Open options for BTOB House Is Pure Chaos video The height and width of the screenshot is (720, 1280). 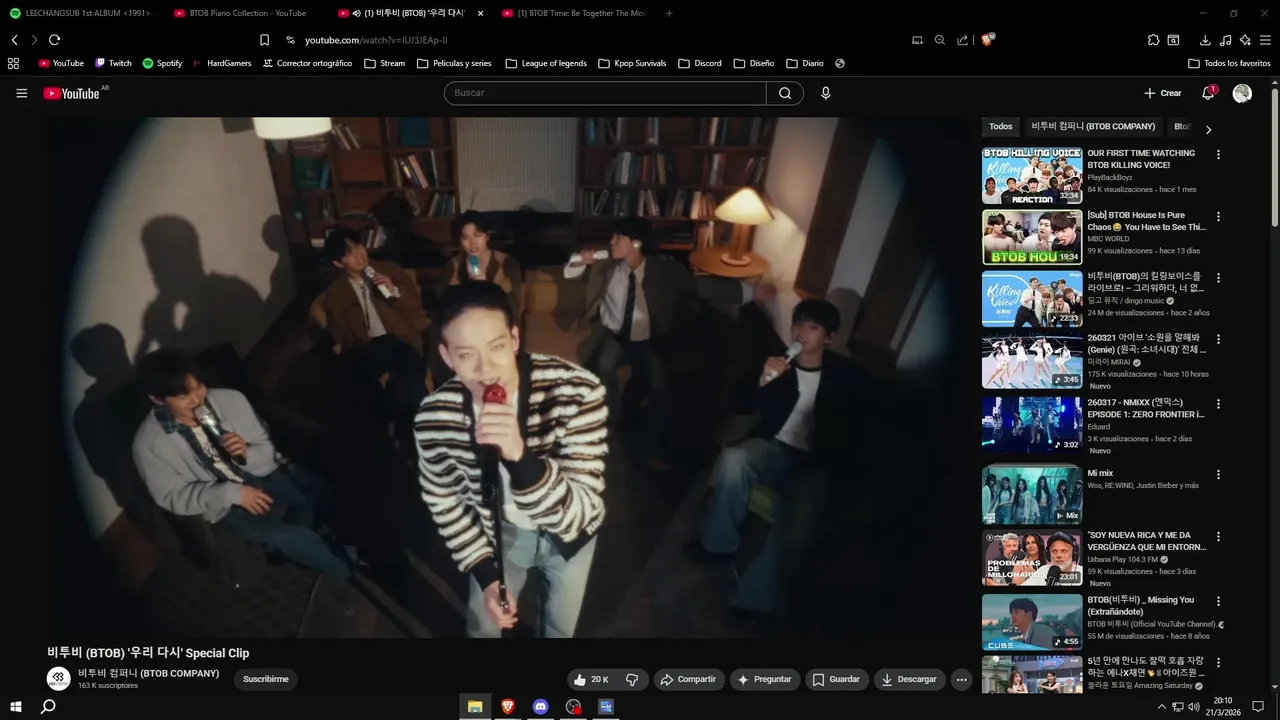click(x=1218, y=217)
